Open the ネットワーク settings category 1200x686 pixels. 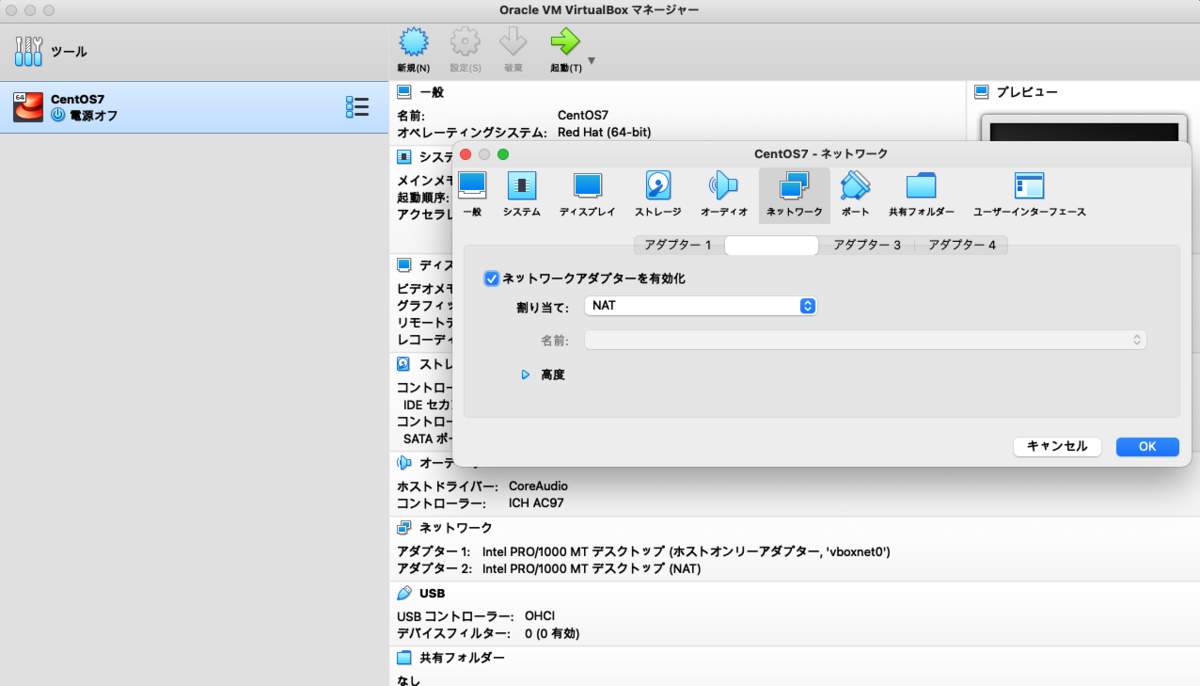[794, 193]
